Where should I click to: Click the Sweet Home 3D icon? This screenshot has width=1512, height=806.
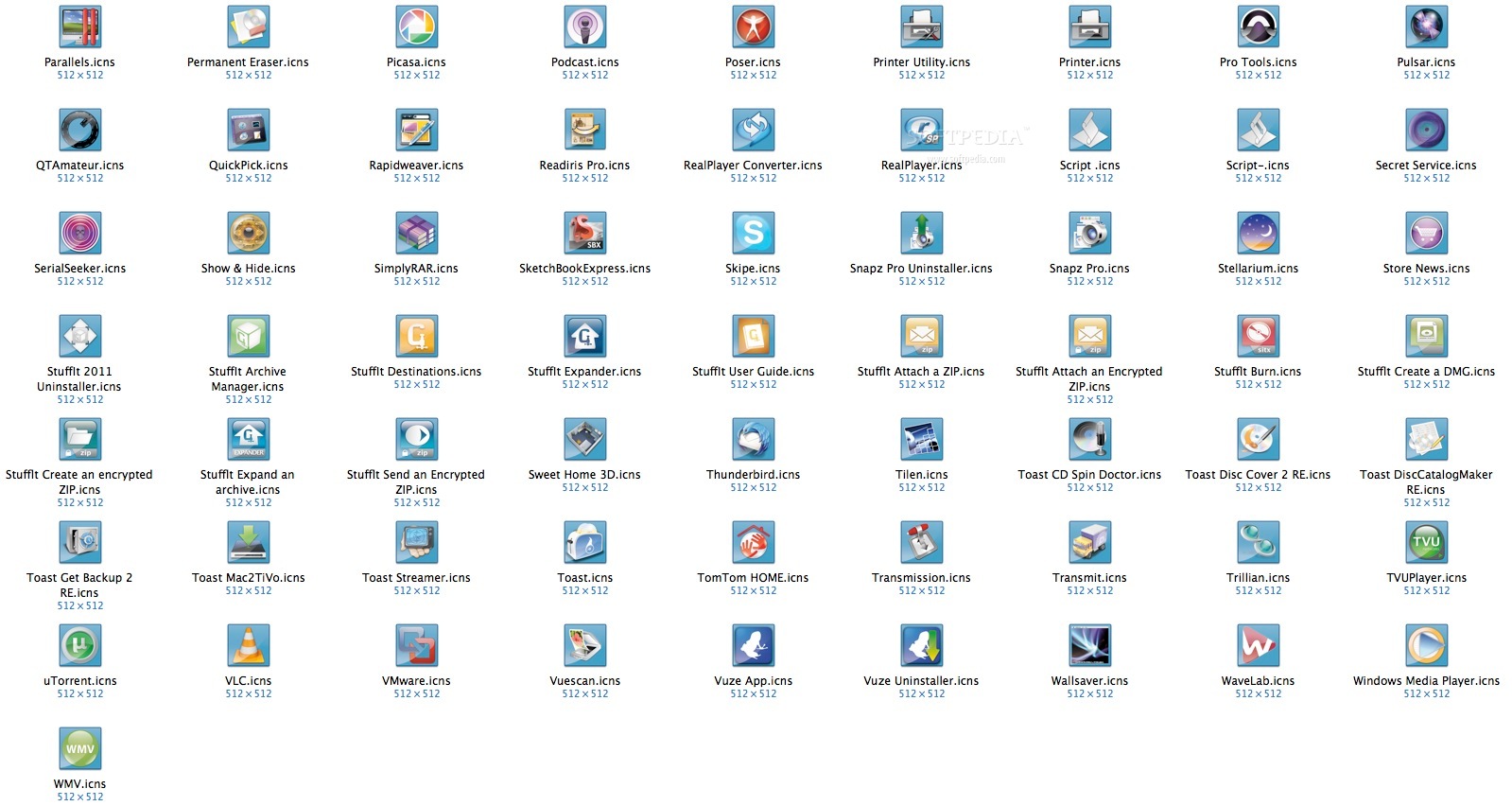coord(585,440)
